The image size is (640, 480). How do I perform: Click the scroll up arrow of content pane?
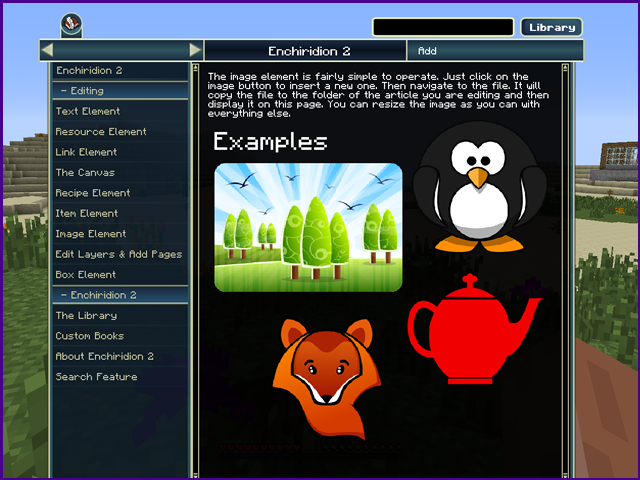[565, 70]
